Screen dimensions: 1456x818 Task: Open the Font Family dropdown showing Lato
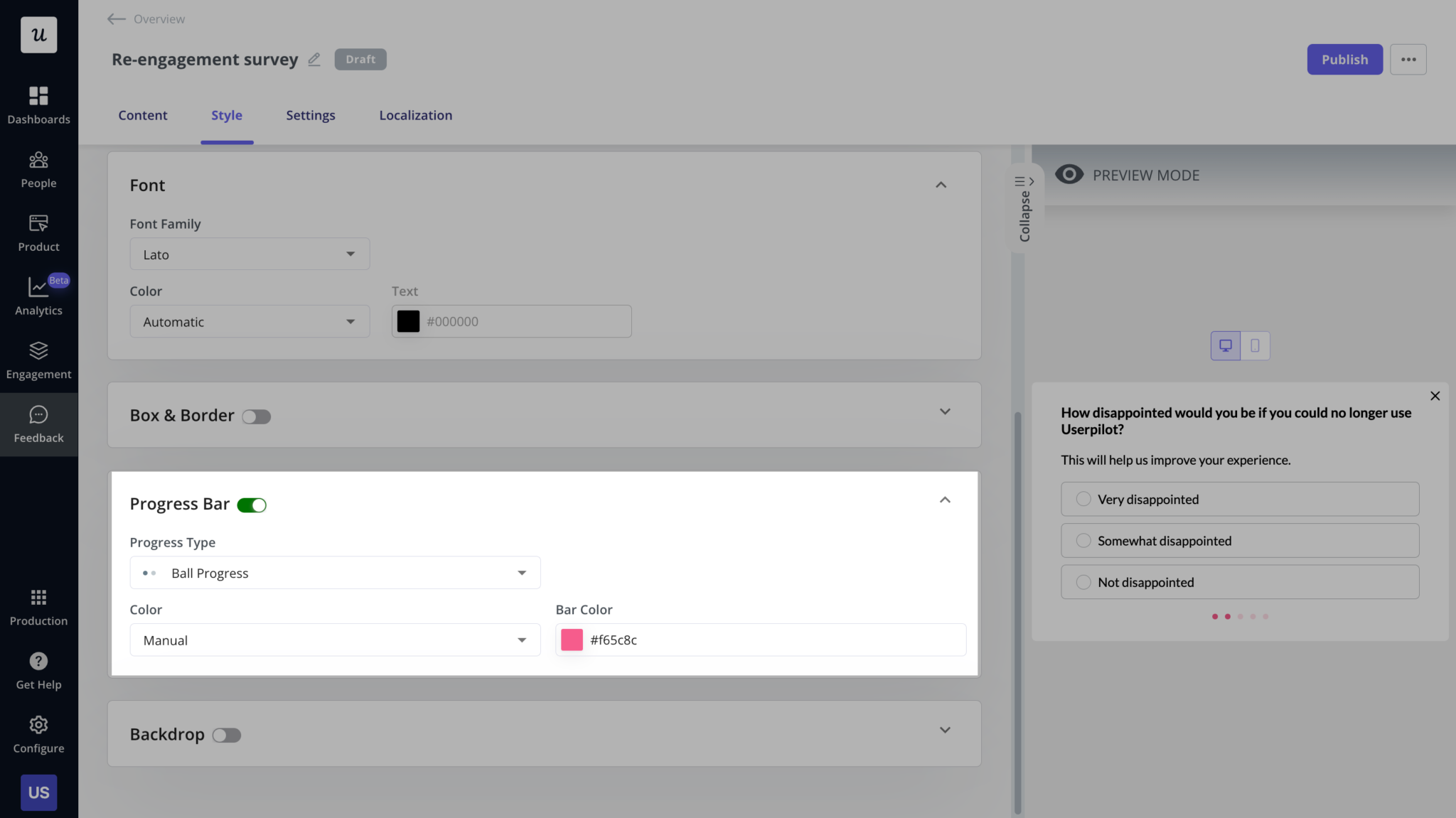pyautogui.click(x=250, y=254)
